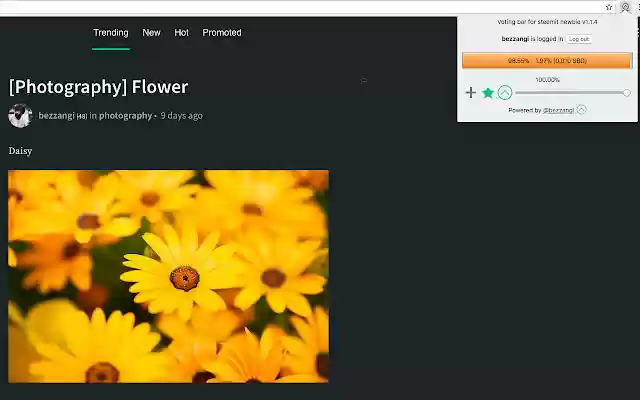The height and width of the screenshot is (400, 640).
Task: Open the photography category link
Action: pos(125,116)
